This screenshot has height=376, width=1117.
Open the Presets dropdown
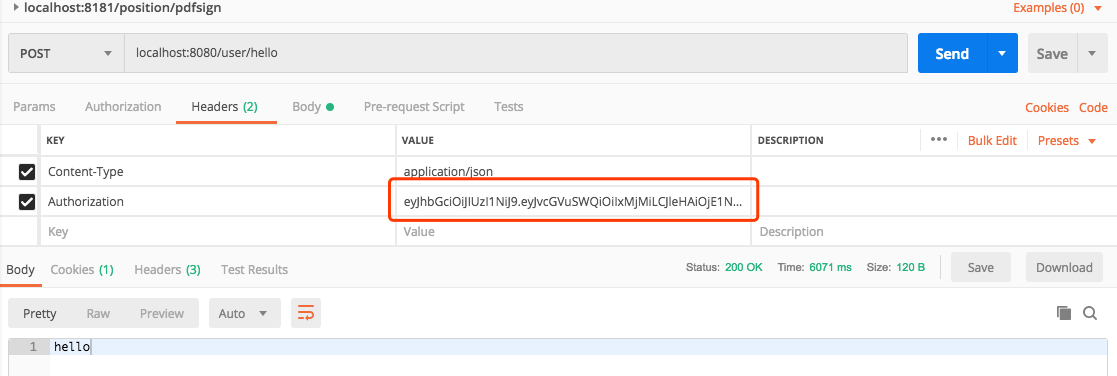(1066, 140)
